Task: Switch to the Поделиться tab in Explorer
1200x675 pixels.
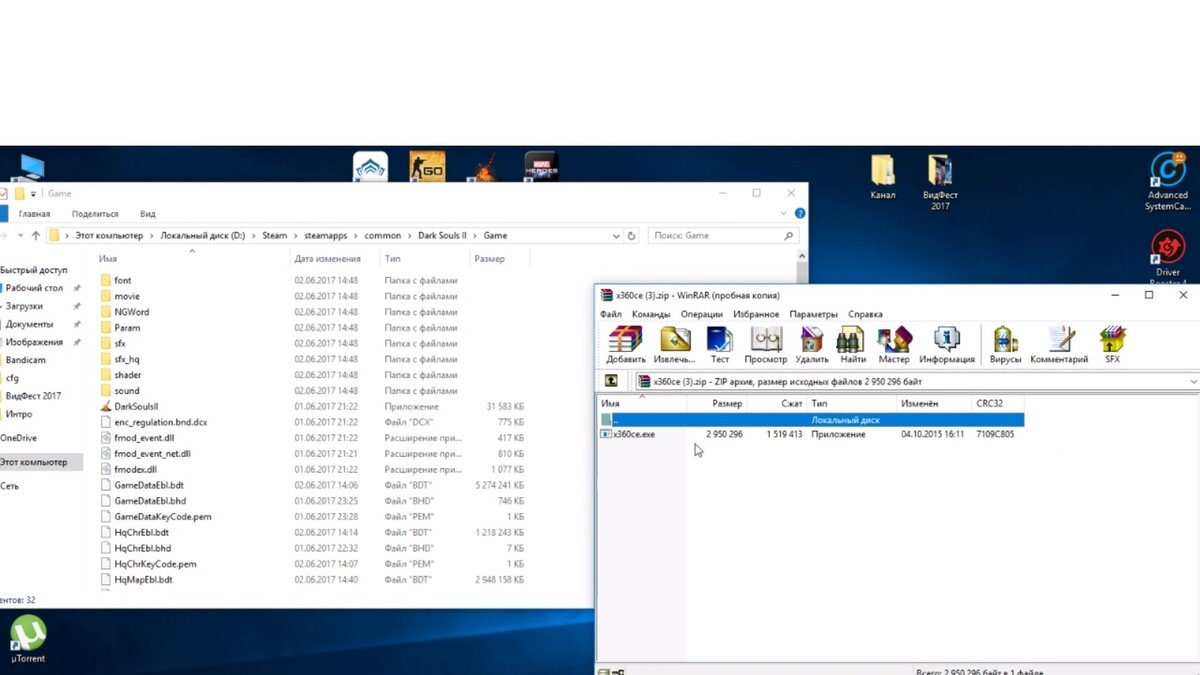Action: coord(95,214)
